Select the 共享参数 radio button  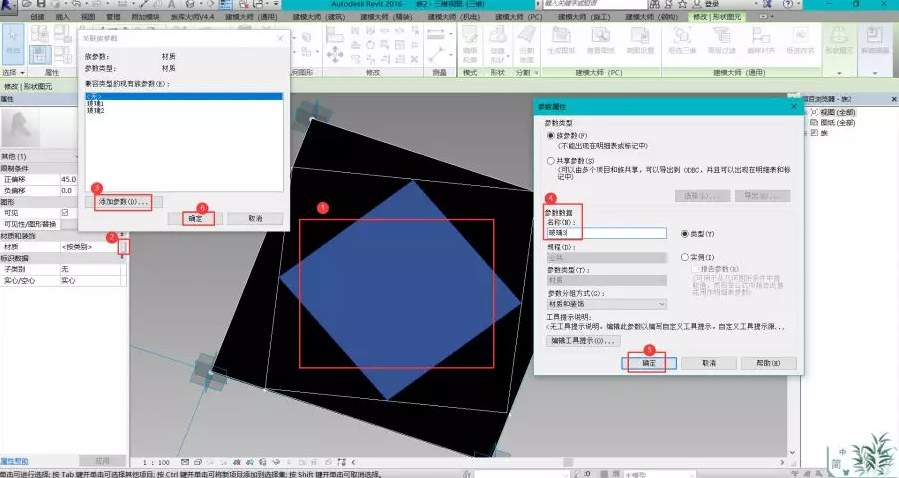[550, 160]
